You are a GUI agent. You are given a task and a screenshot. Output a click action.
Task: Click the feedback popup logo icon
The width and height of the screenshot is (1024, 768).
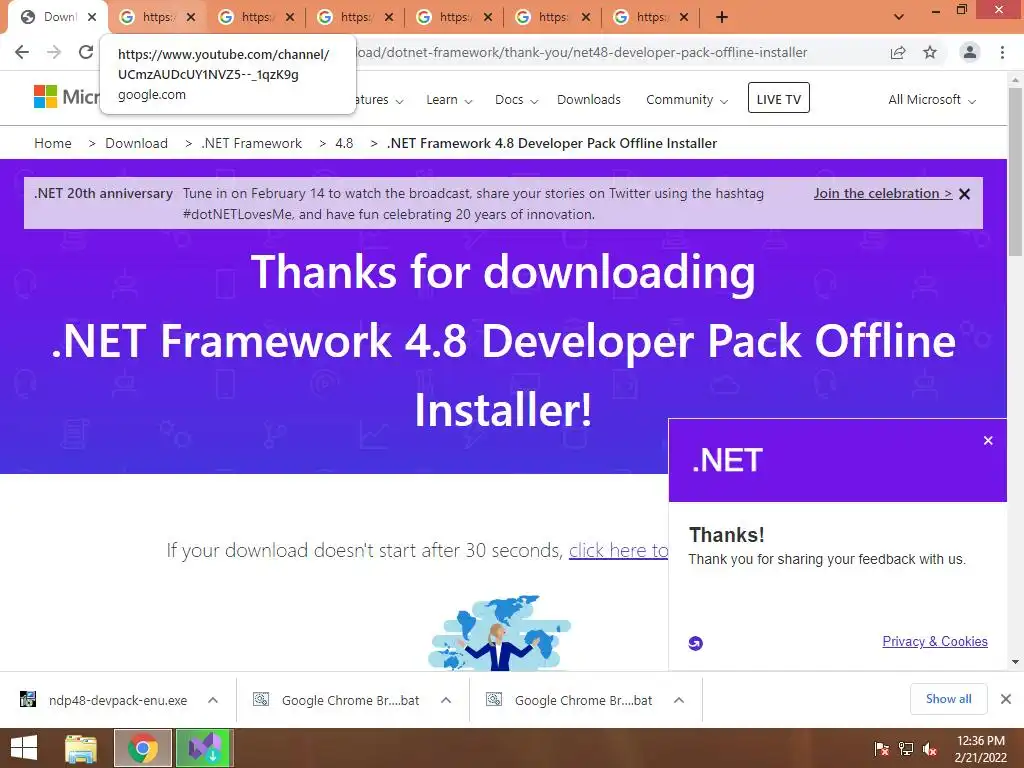(x=696, y=643)
